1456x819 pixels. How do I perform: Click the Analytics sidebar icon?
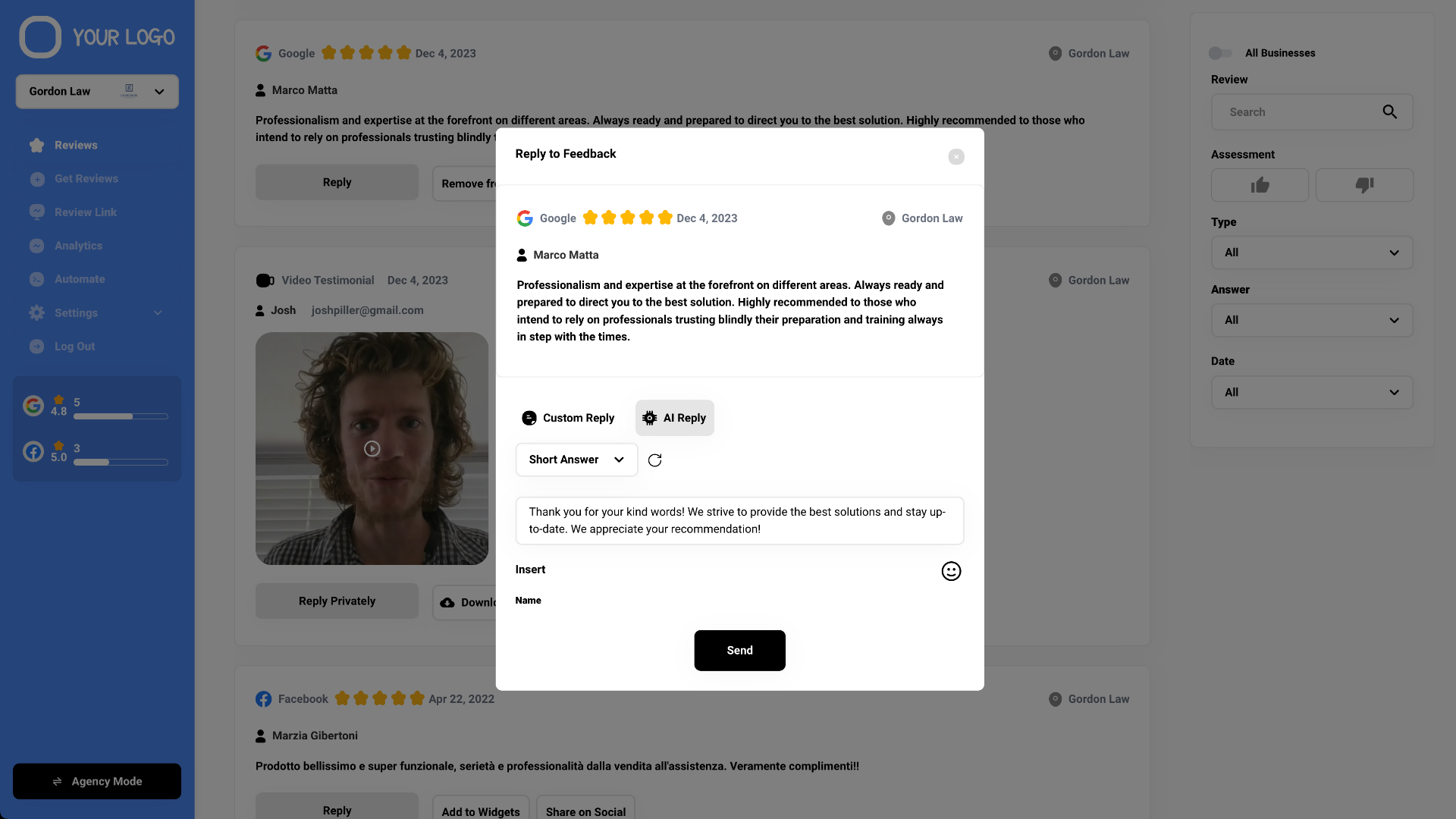[x=37, y=245]
